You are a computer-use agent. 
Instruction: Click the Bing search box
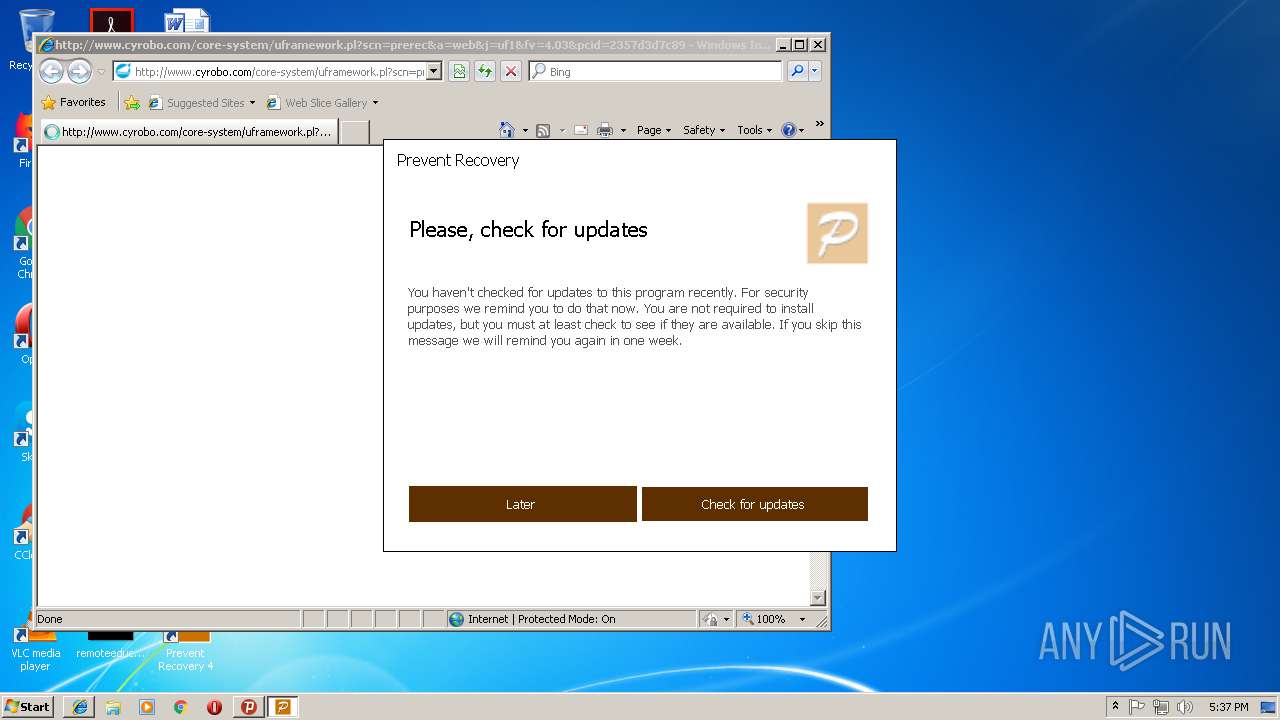tap(656, 72)
